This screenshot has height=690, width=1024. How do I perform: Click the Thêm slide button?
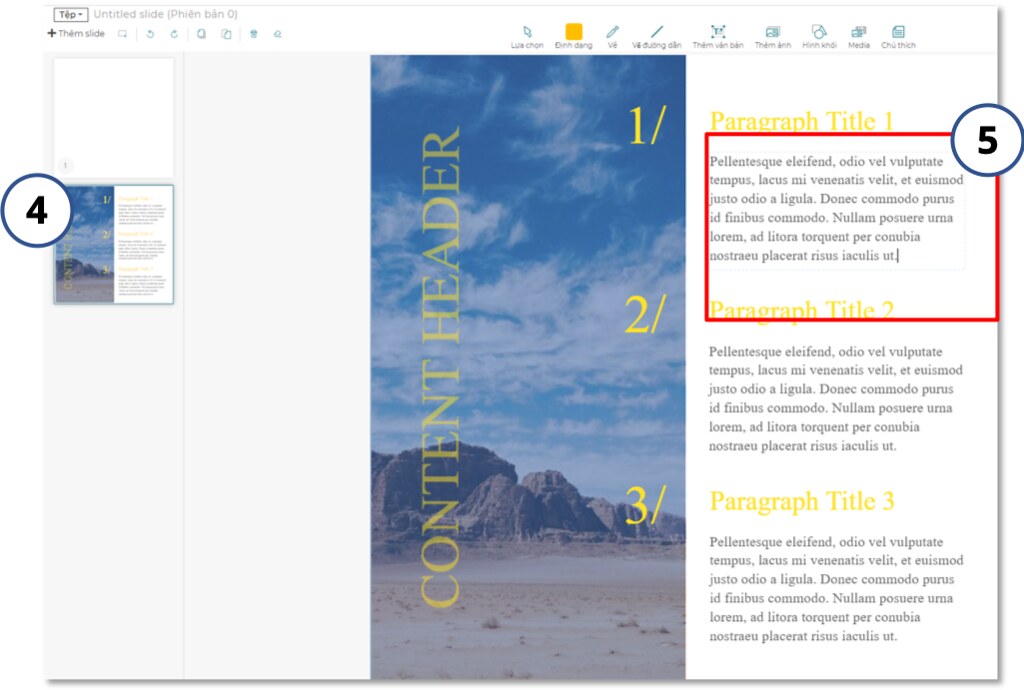(76, 34)
